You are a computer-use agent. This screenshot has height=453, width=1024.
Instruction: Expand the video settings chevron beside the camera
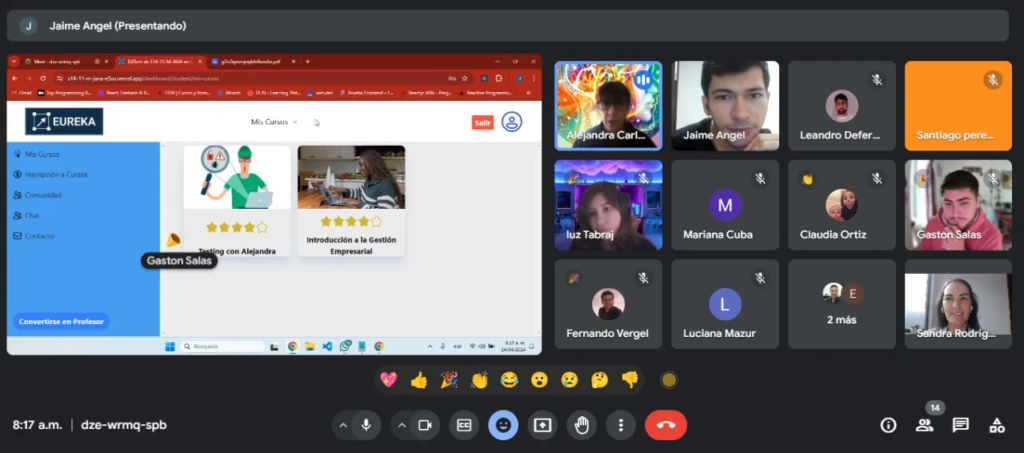402,425
